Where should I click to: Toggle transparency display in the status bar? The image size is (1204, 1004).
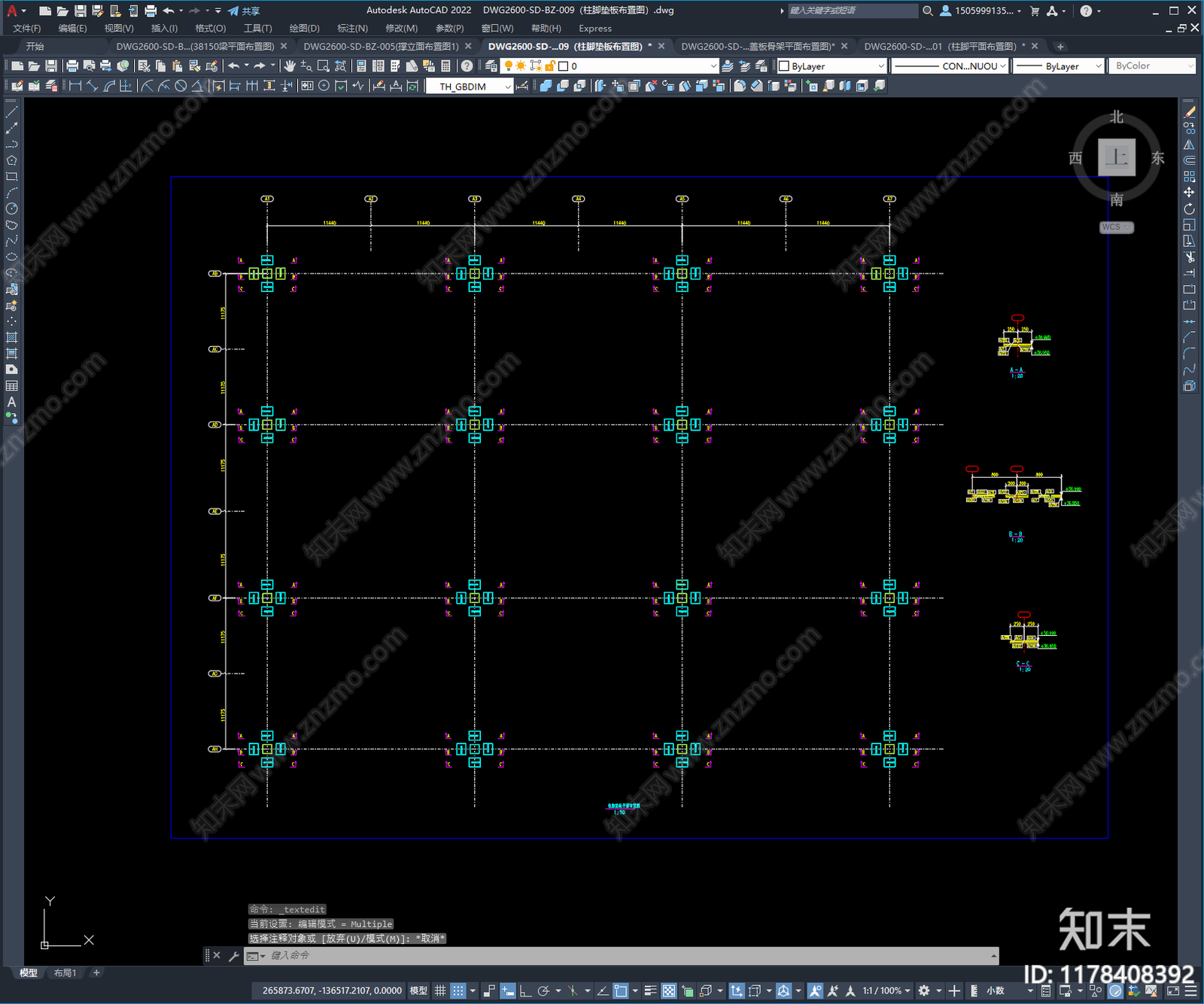(669, 990)
